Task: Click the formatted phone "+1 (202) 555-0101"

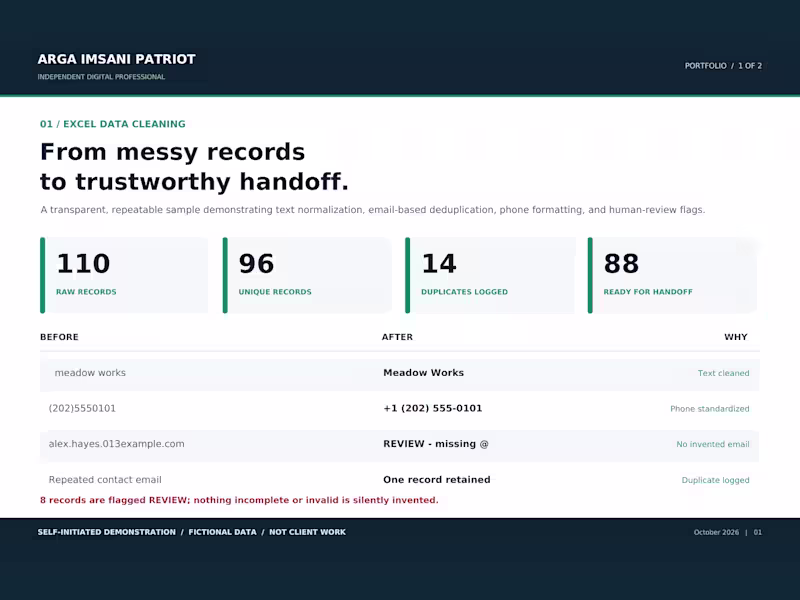Action: (433, 409)
